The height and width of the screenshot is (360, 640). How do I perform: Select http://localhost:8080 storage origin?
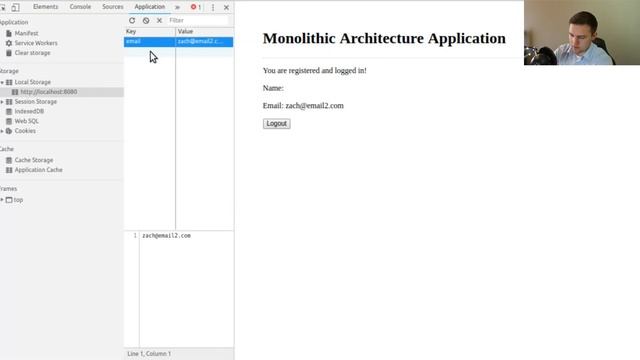(49, 92)
